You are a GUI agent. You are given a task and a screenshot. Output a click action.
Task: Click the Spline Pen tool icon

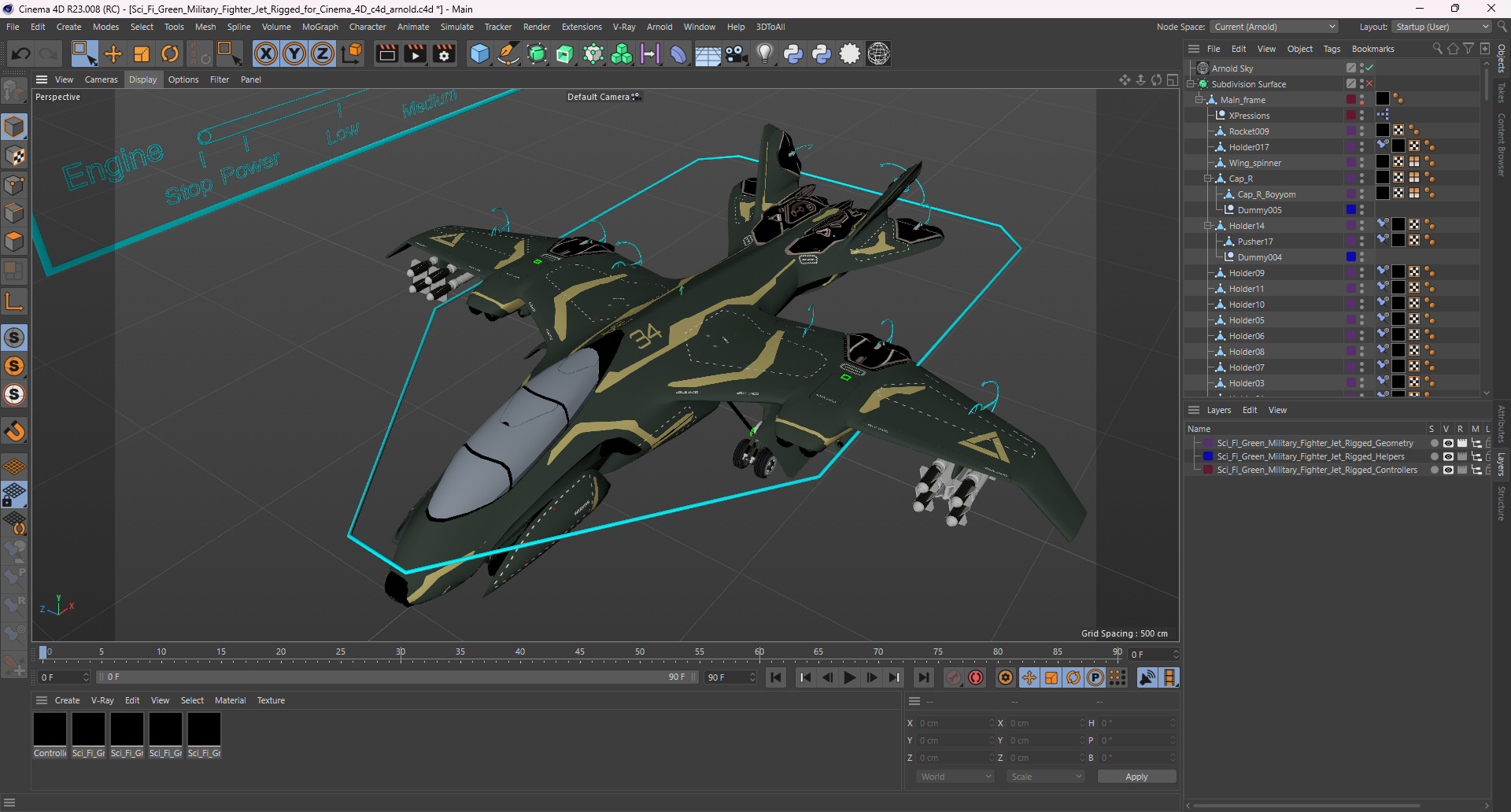508,54
